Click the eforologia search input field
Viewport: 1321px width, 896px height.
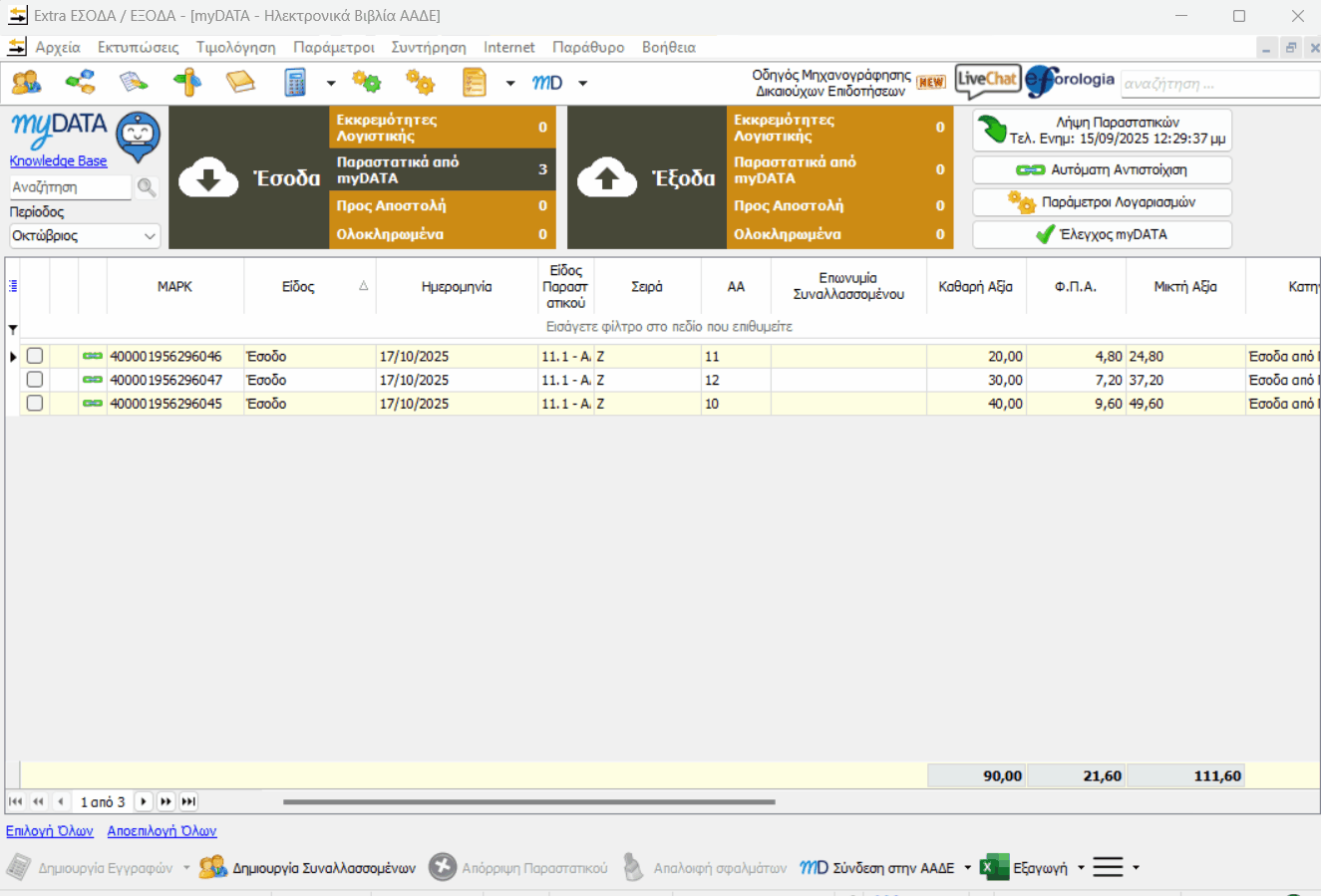click(x=1218, y=84)
